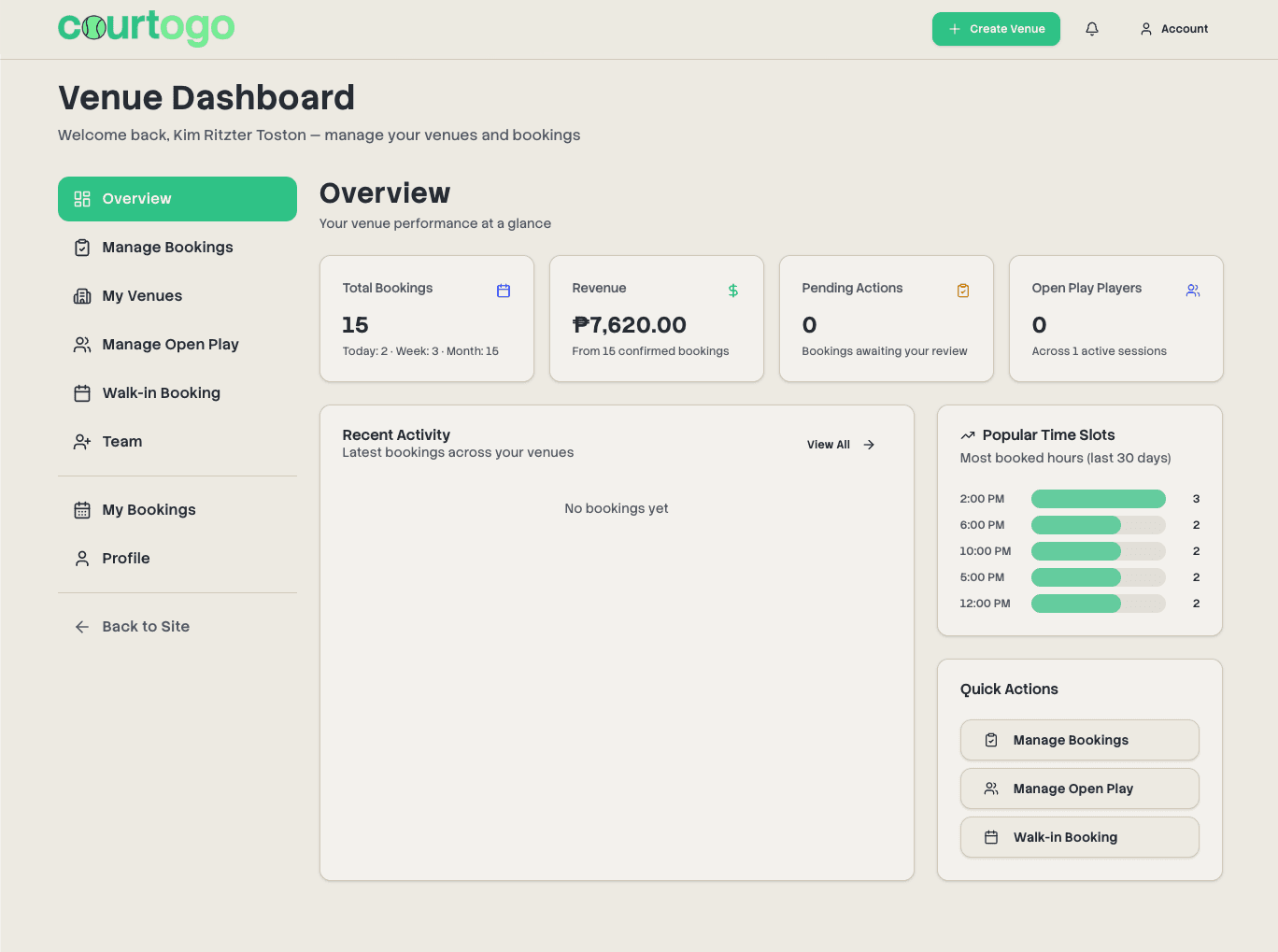Screen dimensions: 1278x952
Task: Click the add-person icon next to Team
Action: click(82, 441)
